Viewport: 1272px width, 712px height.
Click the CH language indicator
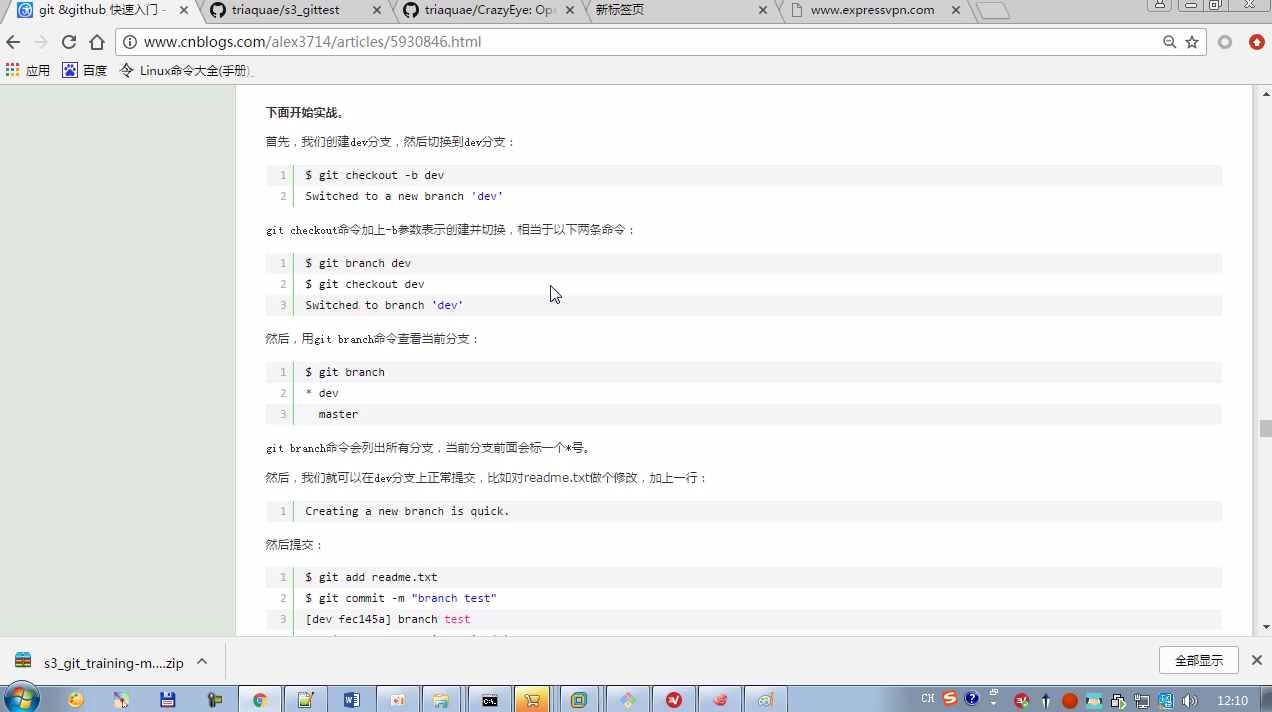click(x=927, y=699)
